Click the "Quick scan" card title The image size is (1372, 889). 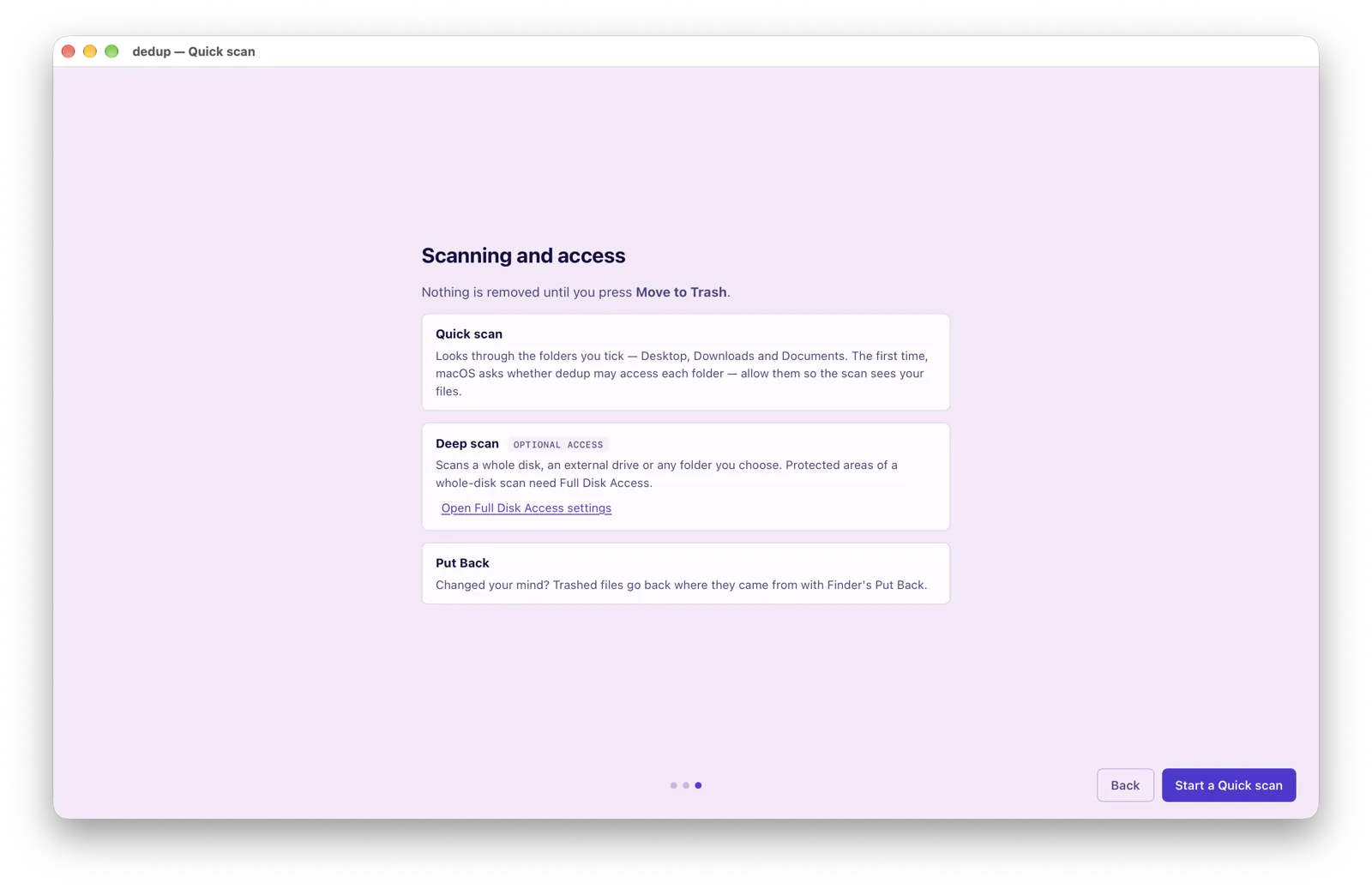469,333
